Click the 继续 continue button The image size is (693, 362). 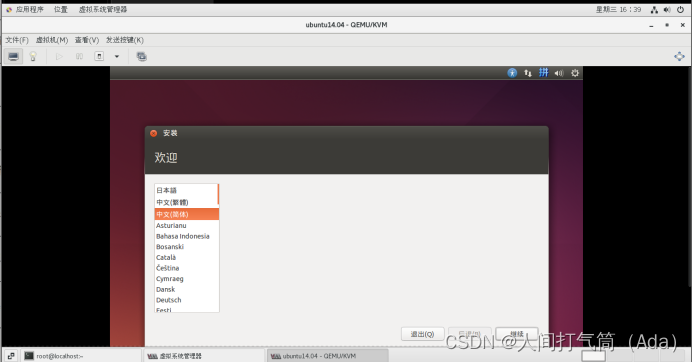[x=517, y=334]
